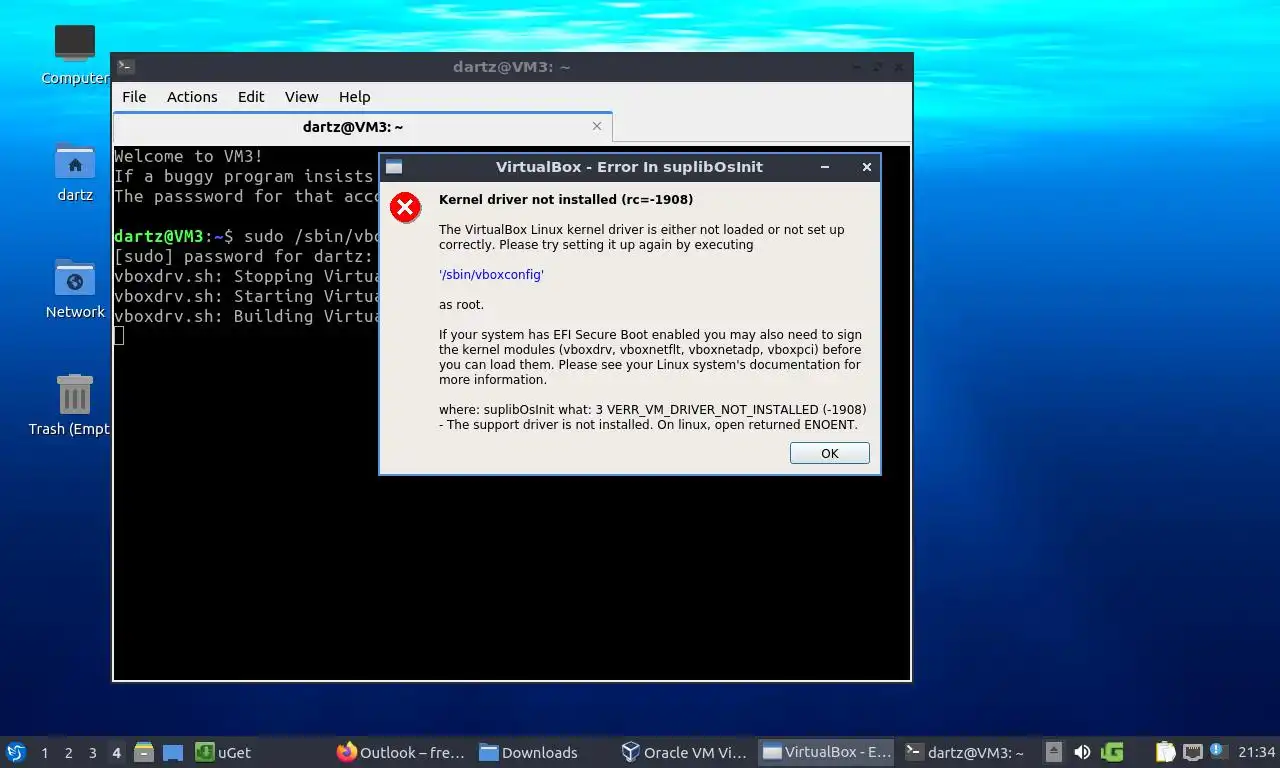
Task: Click the show desktop panel icon
Action: (173, 752)
